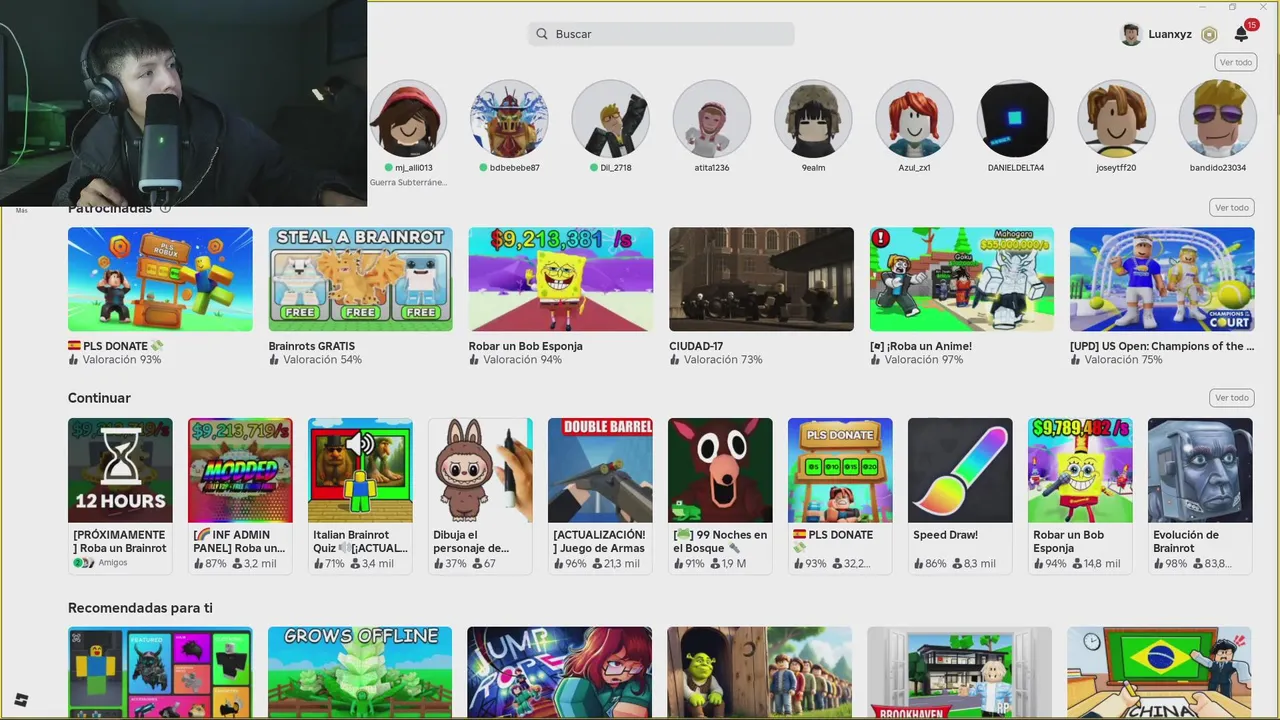Click the info icon beside Patrocinadas
This screenshot has width=1280, height=720.
coord(165,208)
